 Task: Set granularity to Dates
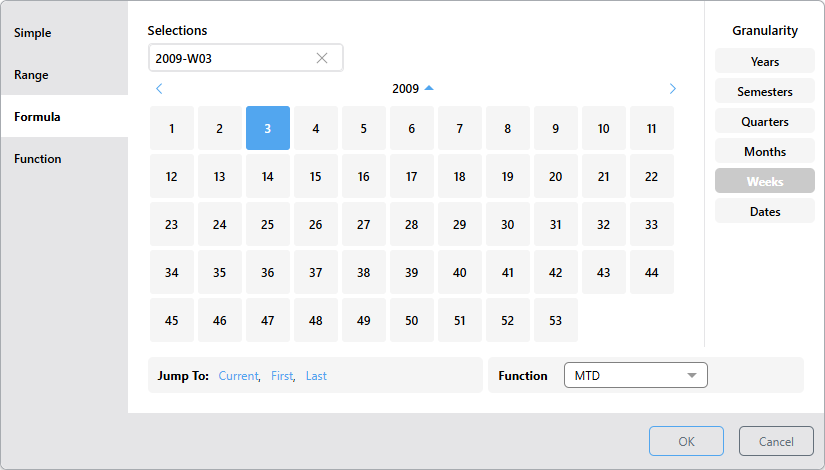(x=765, y=212)
